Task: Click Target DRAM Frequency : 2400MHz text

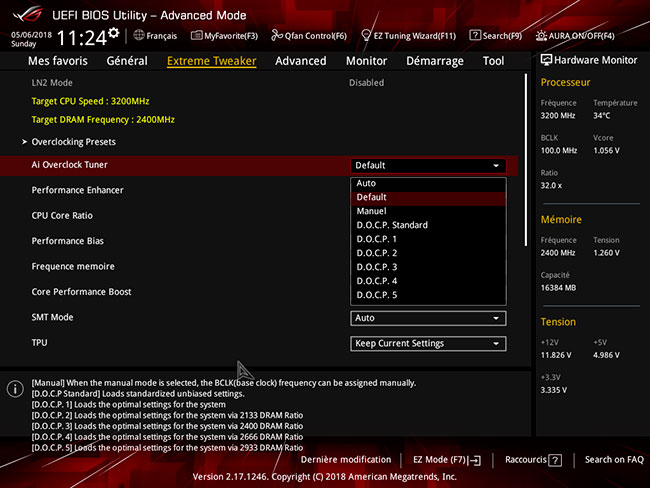Action: (103, 120)
